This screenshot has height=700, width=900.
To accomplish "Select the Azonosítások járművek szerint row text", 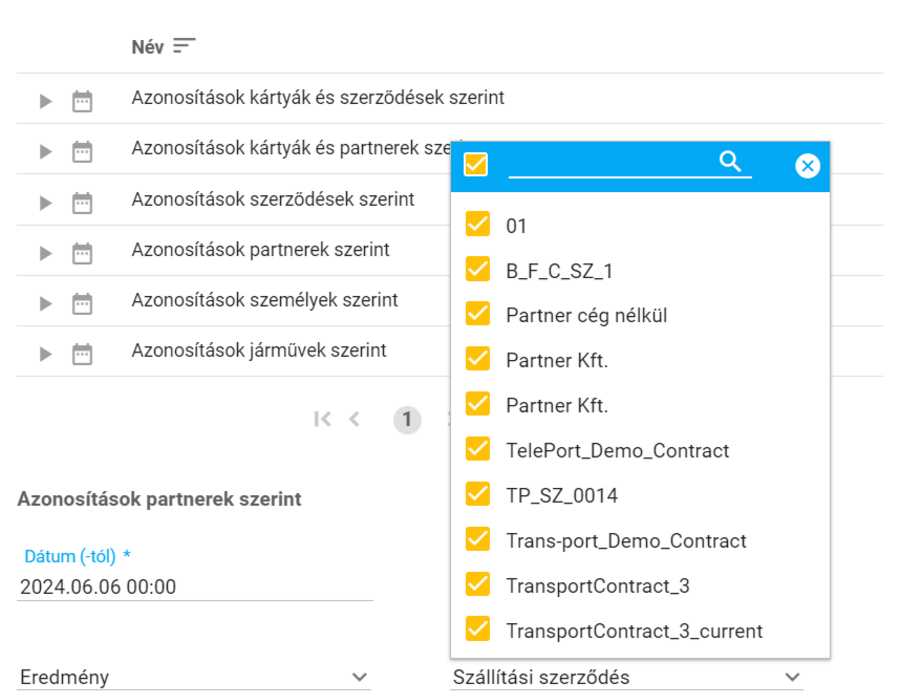I will point(259,351).
